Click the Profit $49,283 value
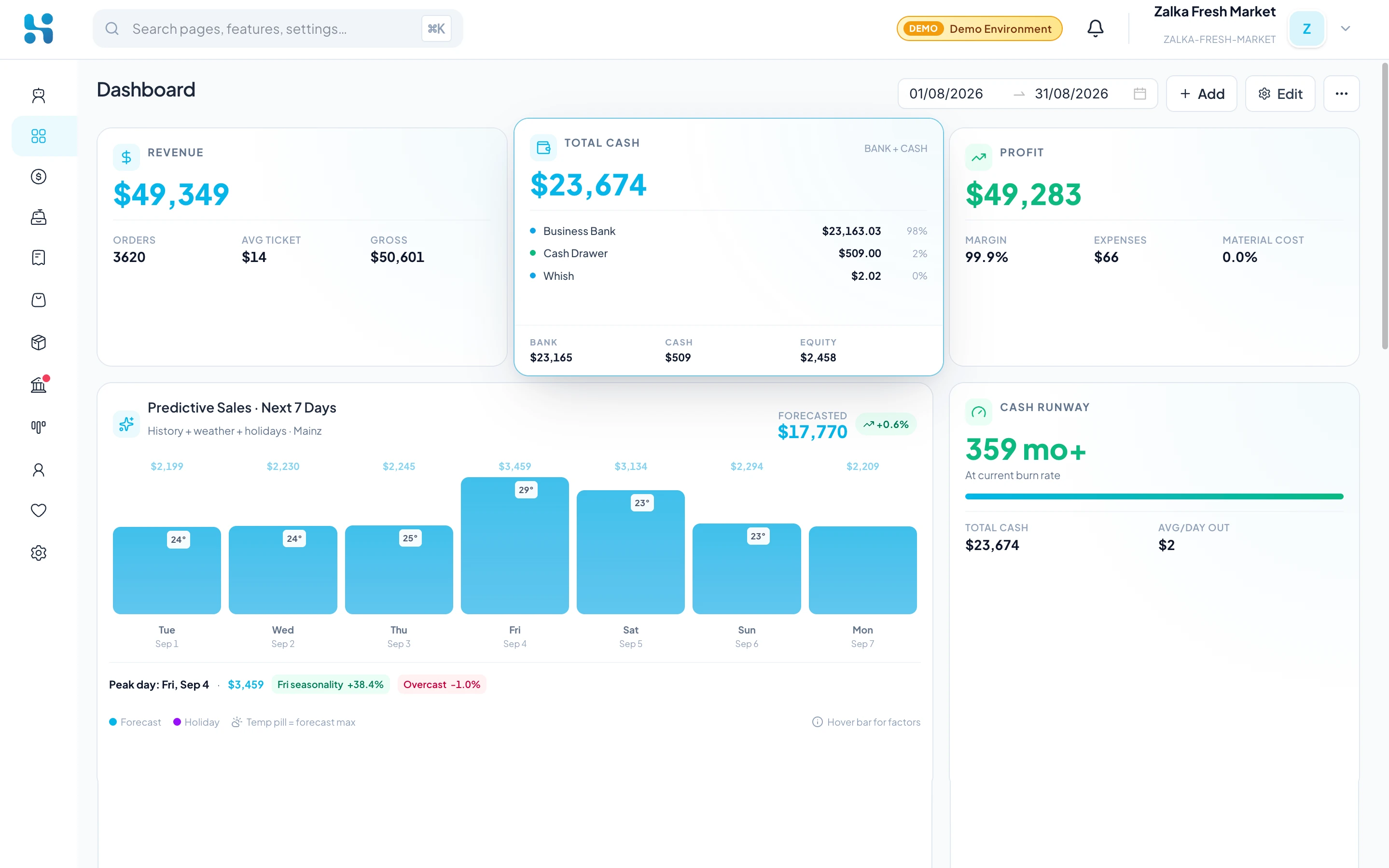The height and width of the screenshot is (868, 1389). click(x=1023, y=194)
